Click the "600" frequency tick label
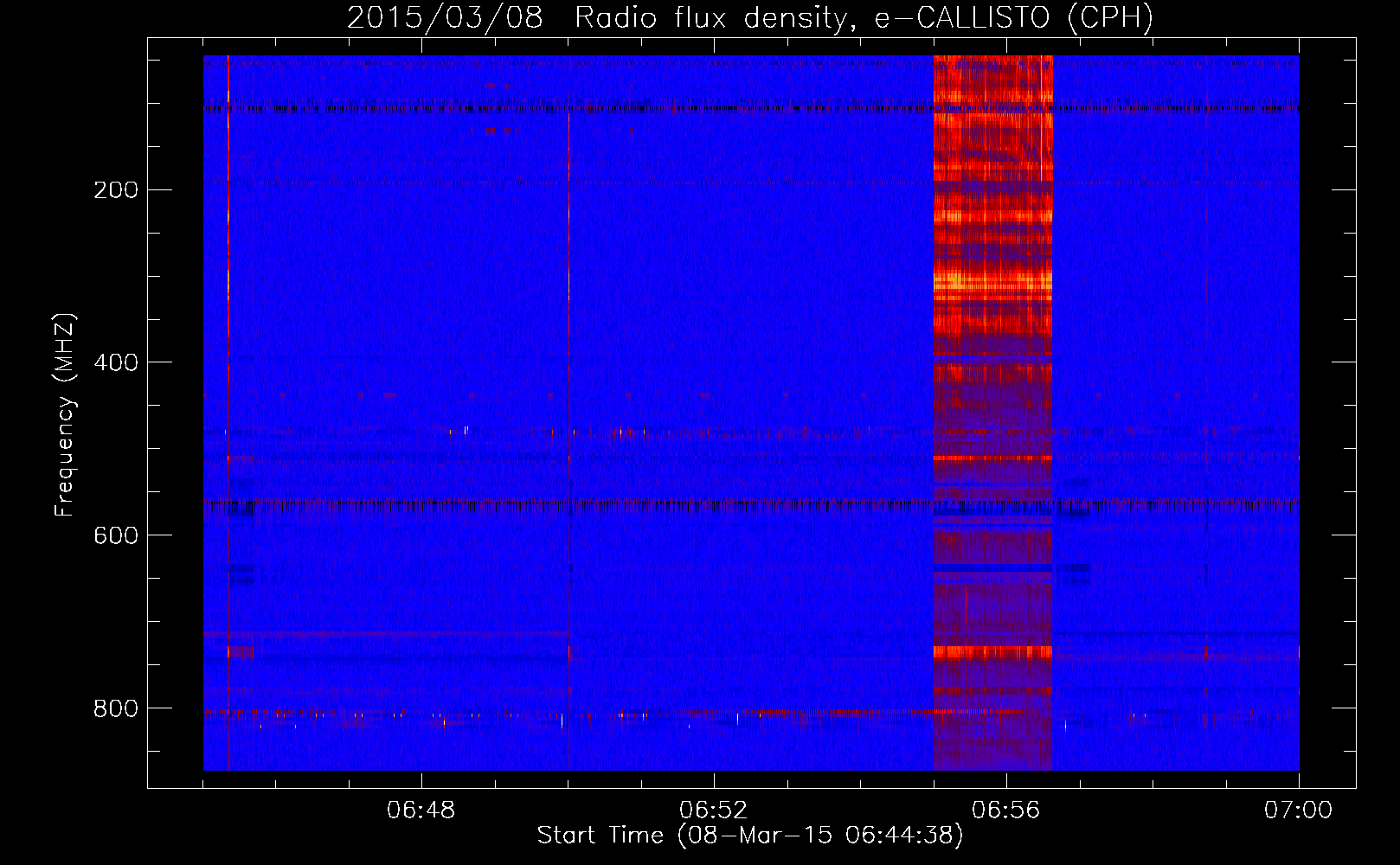 pyautogui.click(x=116, y=536)
